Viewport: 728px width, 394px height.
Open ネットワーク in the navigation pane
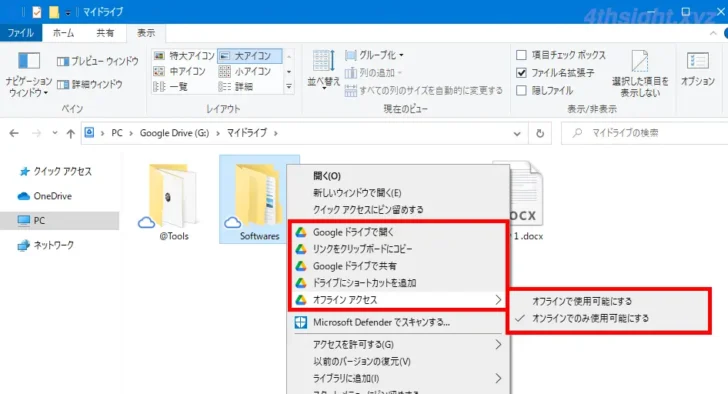(x=46, y=245)
